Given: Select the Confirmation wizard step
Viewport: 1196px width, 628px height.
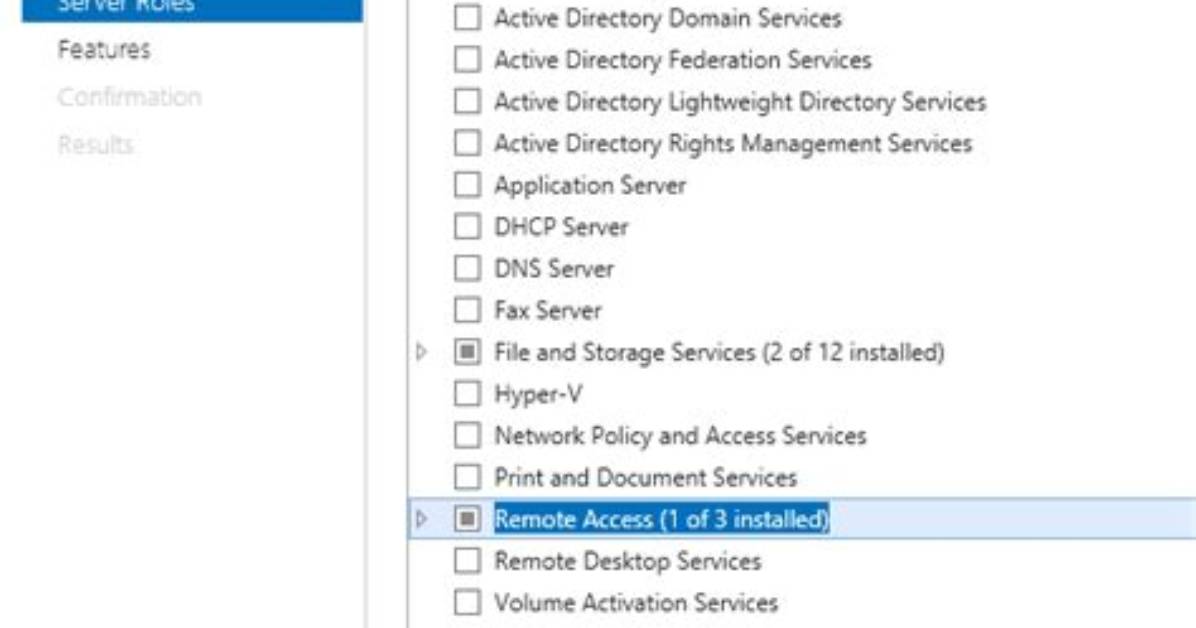Looking at the screenshot, I should tap(130, 97).
